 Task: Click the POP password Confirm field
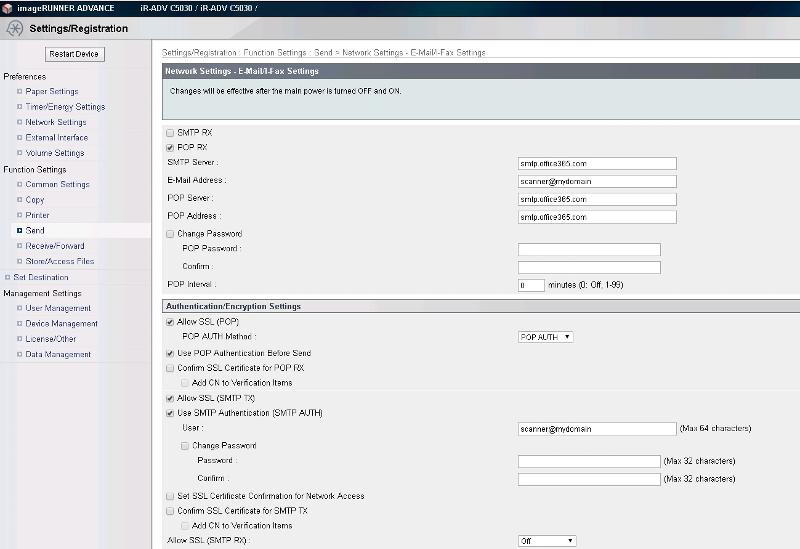(589, 267)
